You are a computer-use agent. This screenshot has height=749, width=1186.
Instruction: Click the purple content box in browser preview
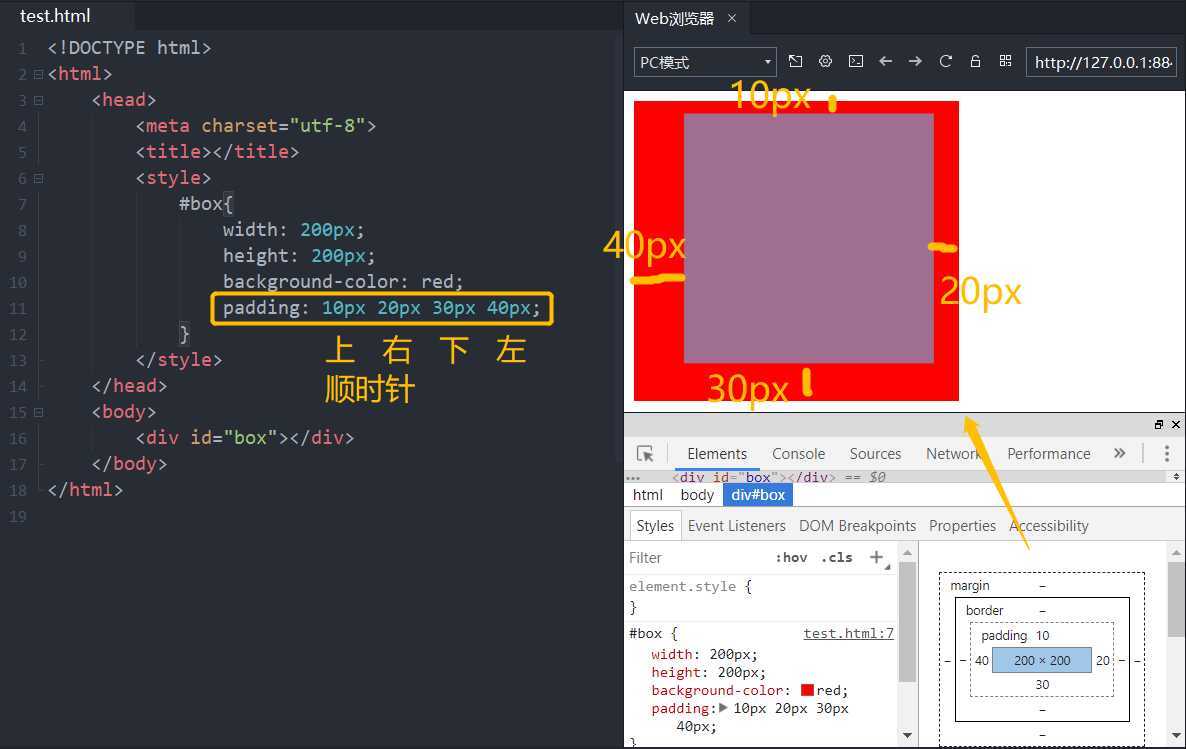click(809, 238)
